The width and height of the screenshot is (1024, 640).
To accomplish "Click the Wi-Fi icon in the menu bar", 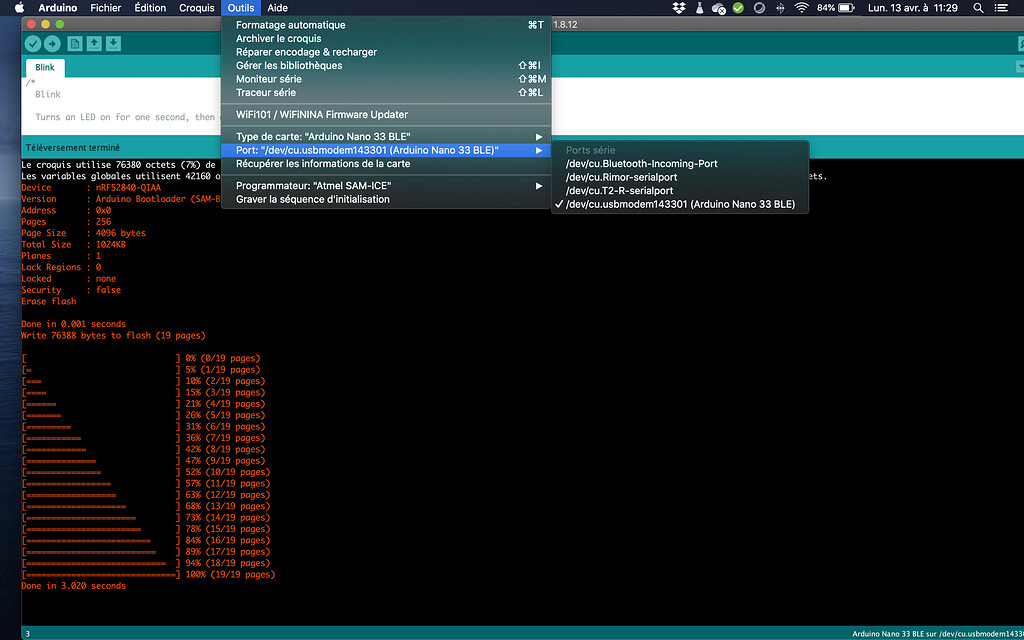I will (x=801, y=8).
